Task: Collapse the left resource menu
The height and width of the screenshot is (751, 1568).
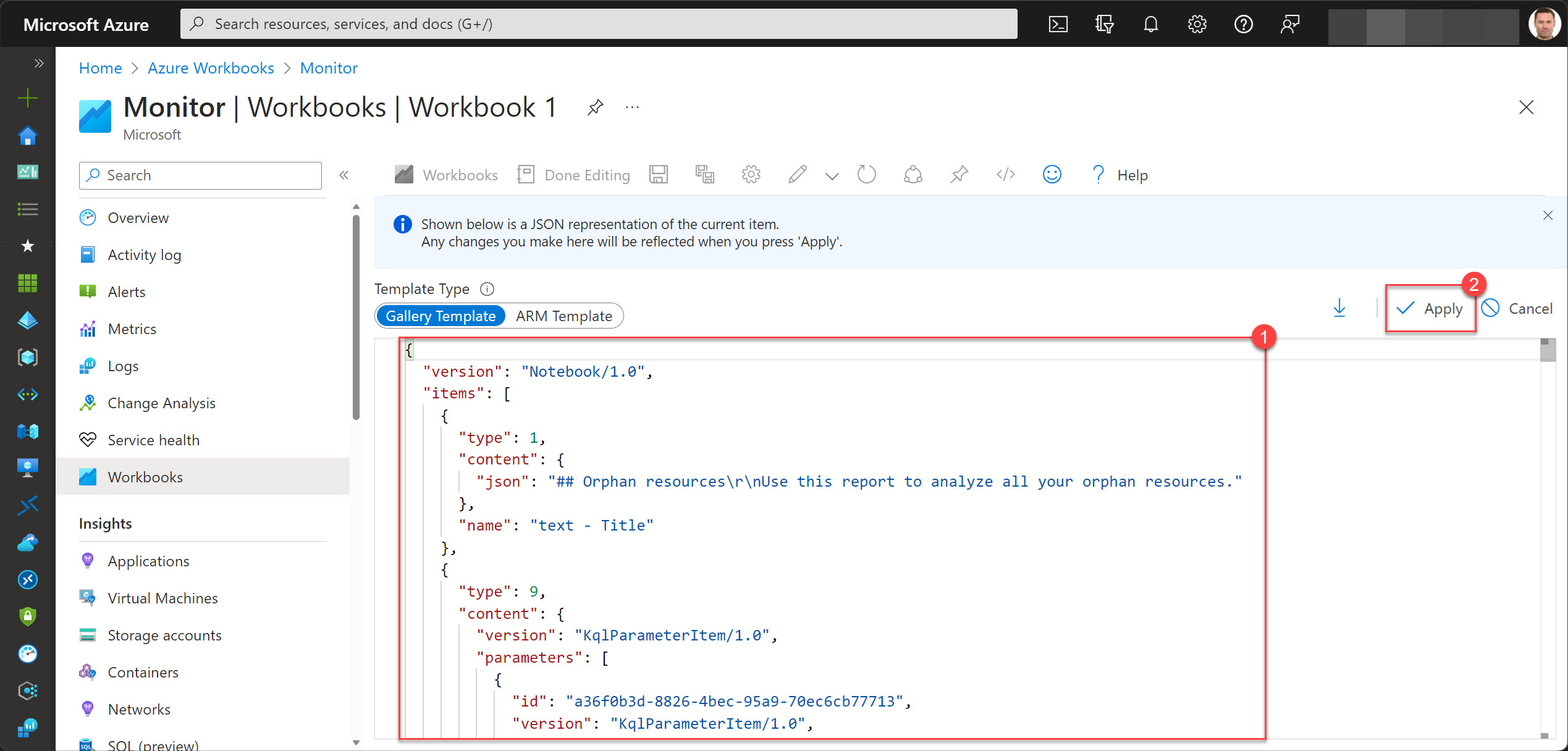Action: (x=344, y=175)
